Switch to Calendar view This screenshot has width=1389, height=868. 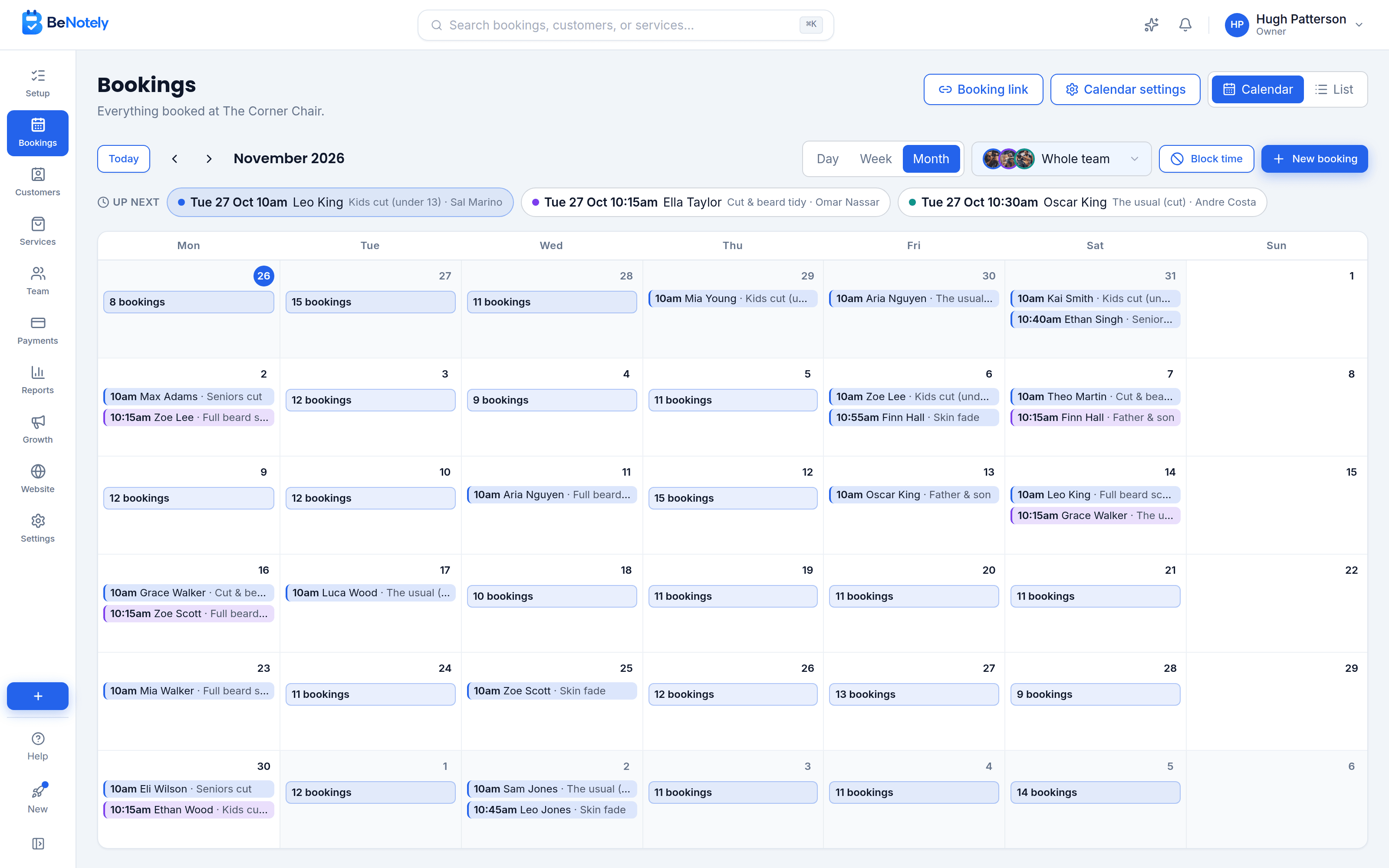(x=1257, y=89)
